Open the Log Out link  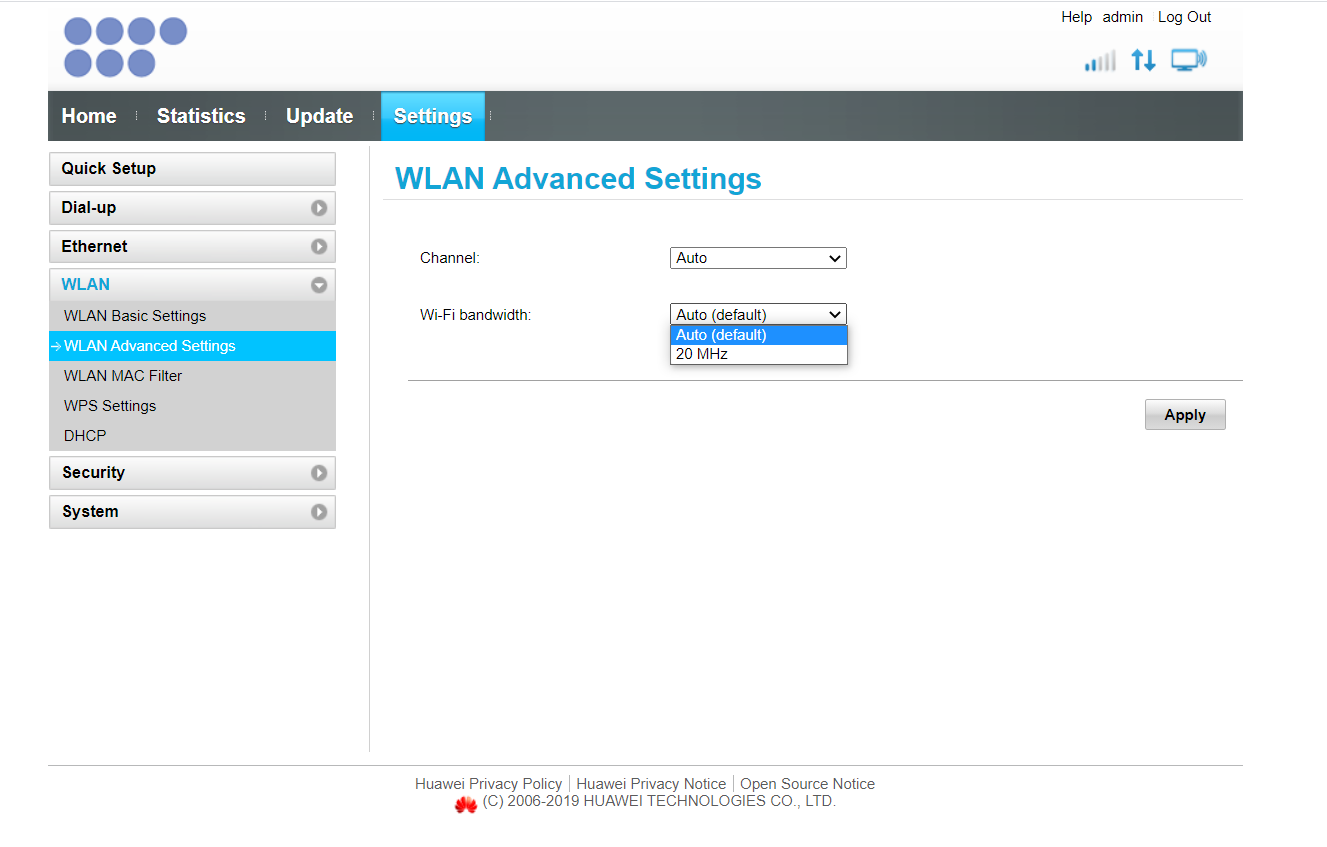[1185, 17]
